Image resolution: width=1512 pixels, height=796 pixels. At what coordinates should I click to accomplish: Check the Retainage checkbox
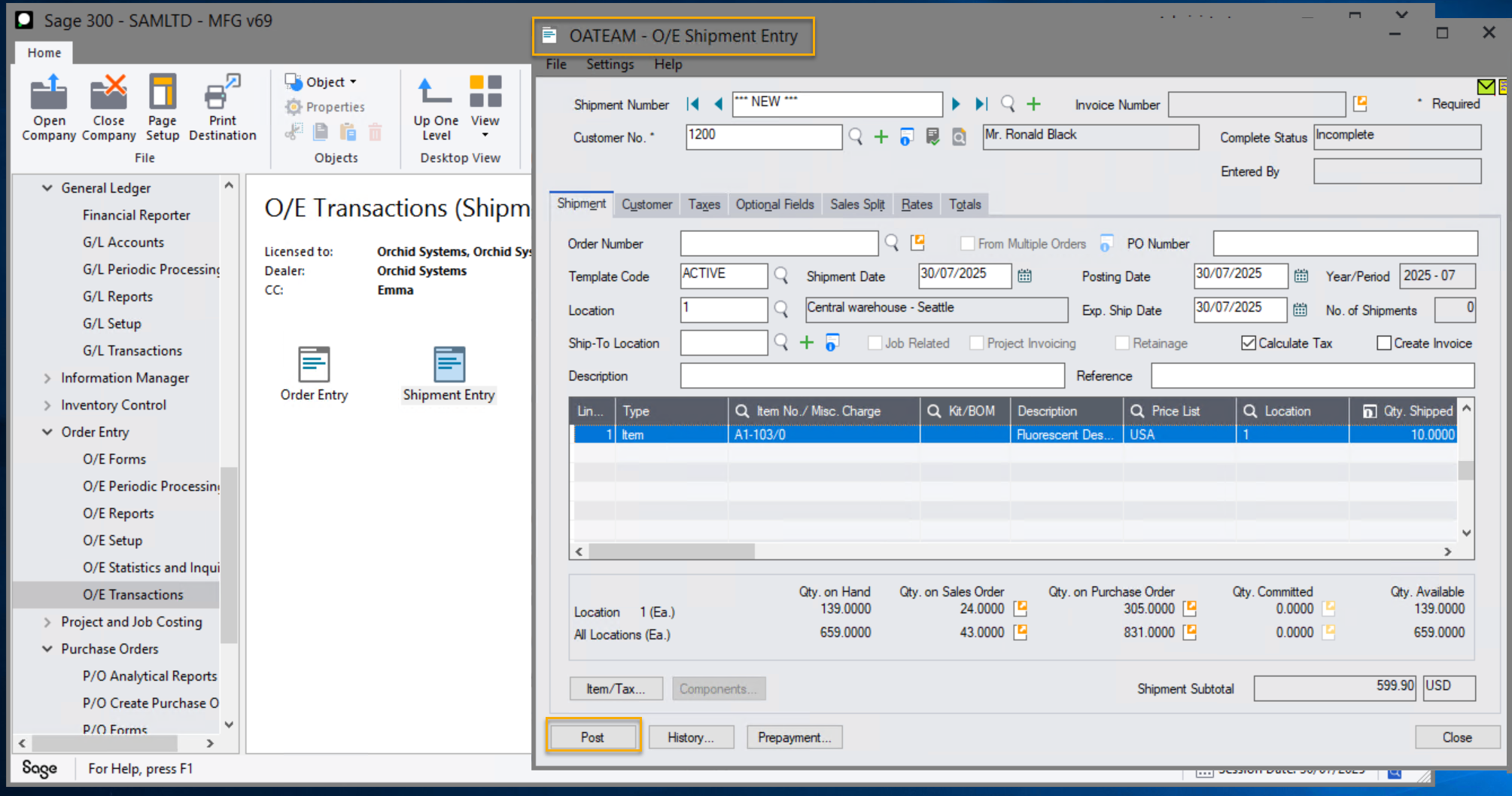[x=1122, y=343]
